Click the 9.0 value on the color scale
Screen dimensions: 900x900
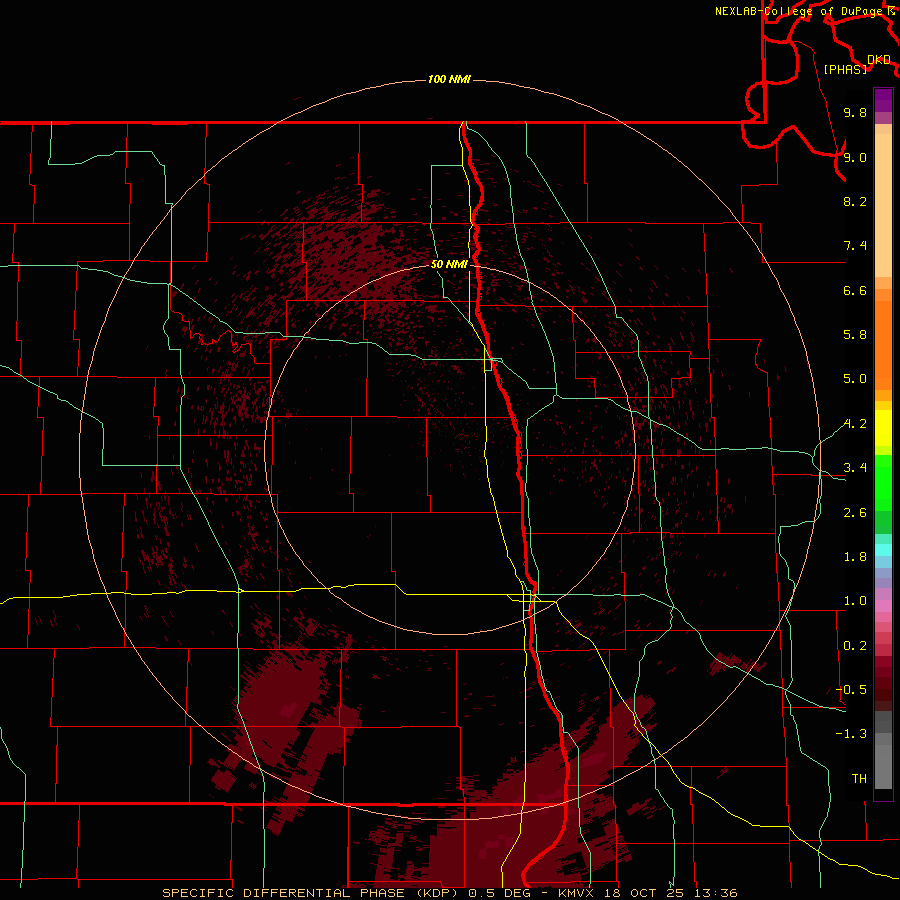pos(855,157)
